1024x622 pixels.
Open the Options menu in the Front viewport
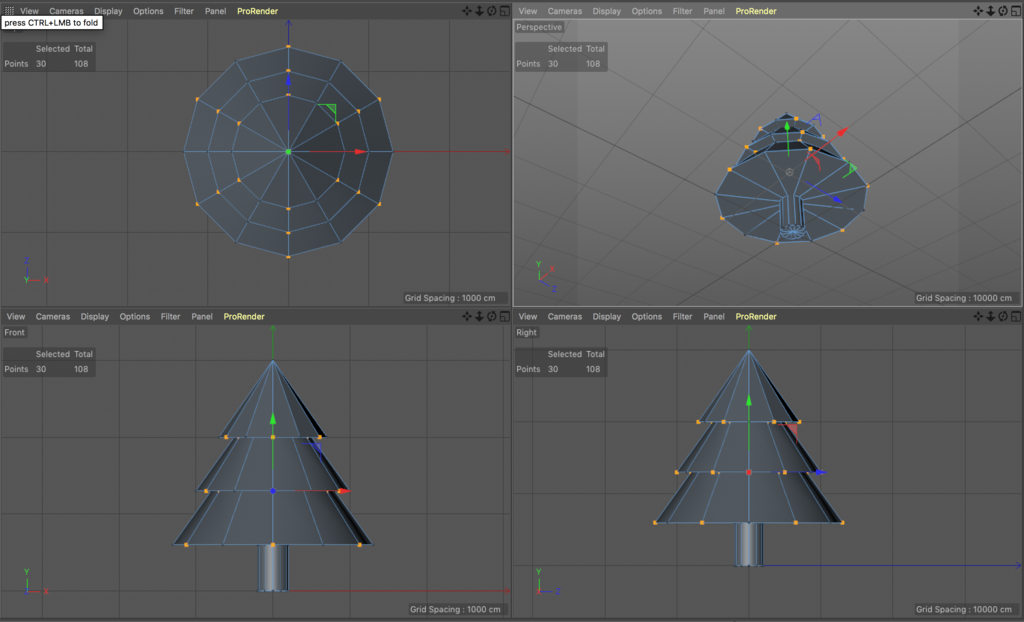coord(135,316)
